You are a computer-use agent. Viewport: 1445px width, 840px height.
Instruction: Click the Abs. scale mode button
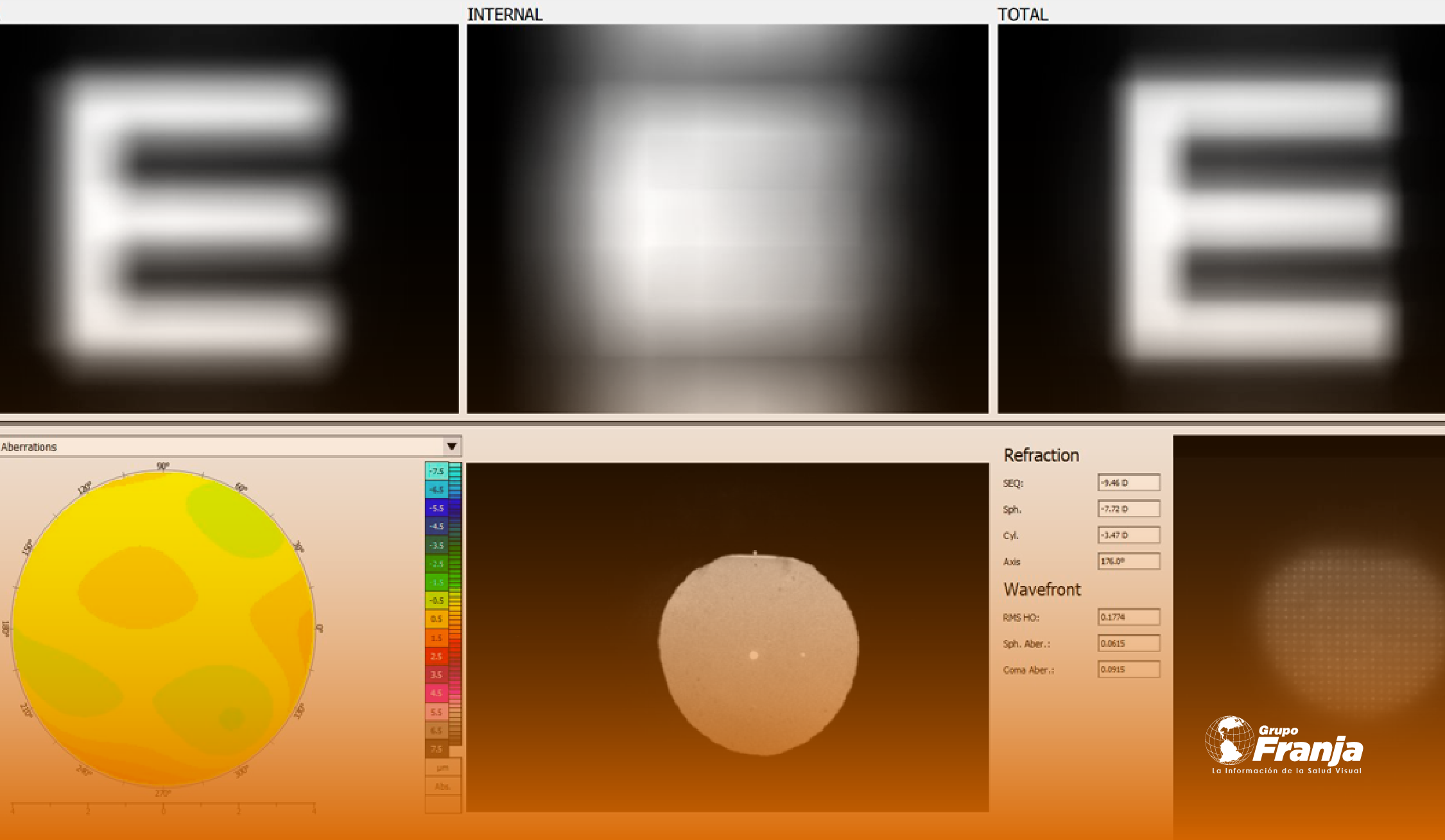point(443,786)
